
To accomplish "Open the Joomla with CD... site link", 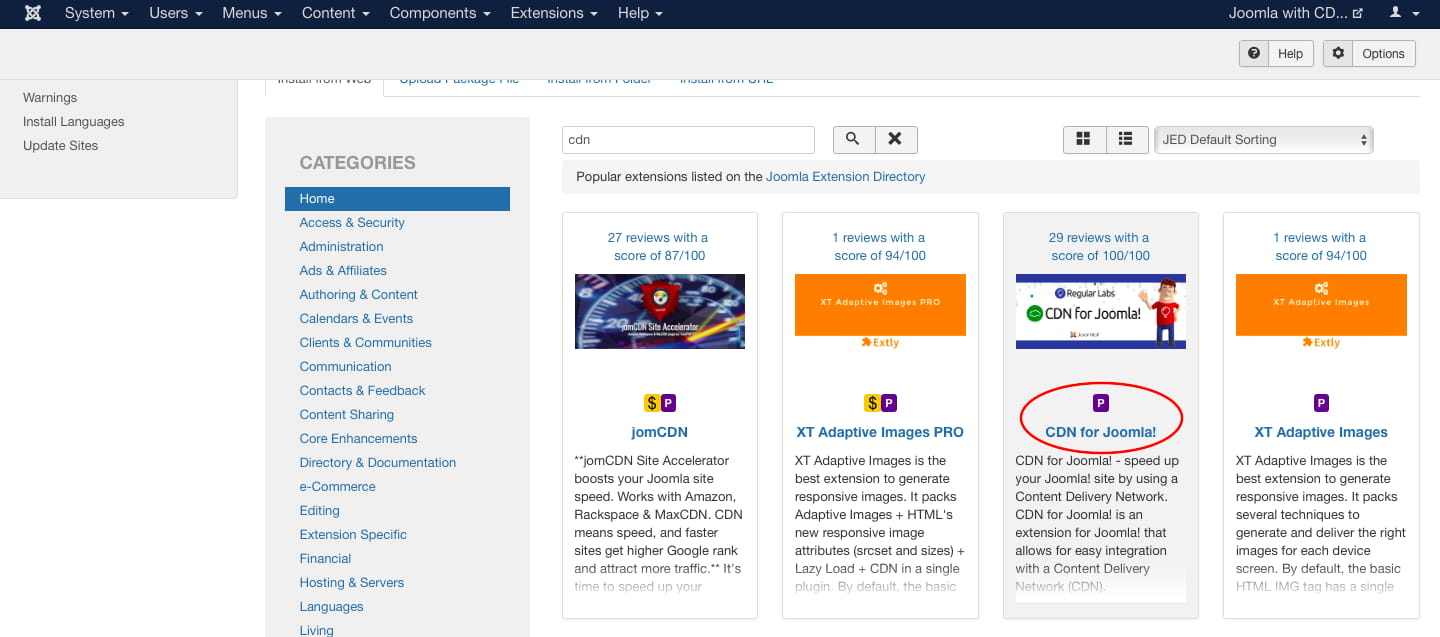I will click(x=1295, y=13).
